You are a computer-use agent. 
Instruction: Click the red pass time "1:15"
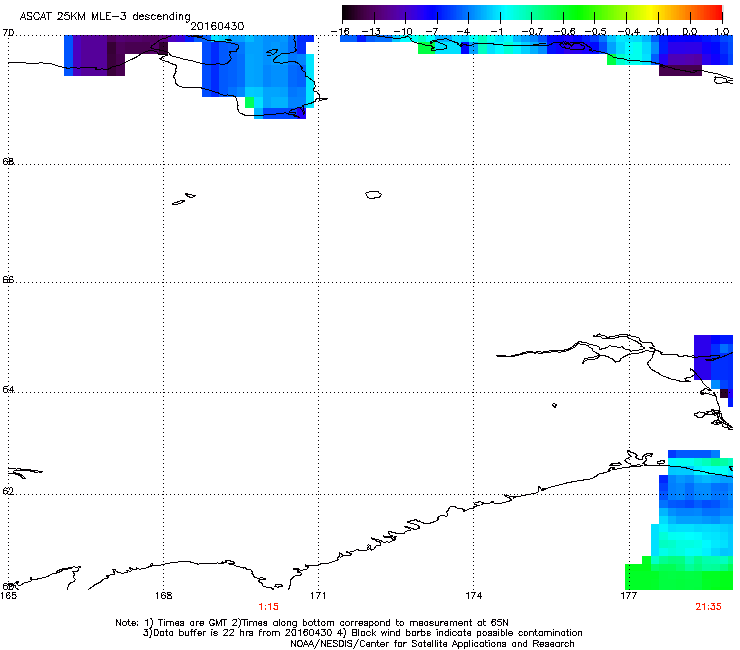pyautogui.click(x=268, y=607)
